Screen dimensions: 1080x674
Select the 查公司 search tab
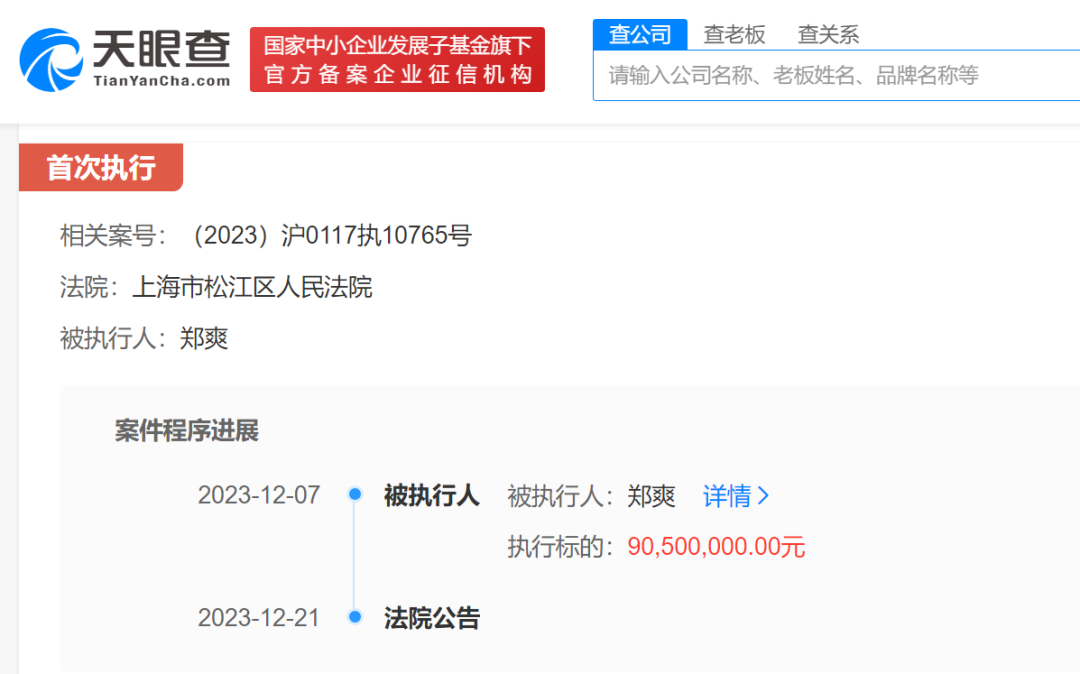coord(640,35)
